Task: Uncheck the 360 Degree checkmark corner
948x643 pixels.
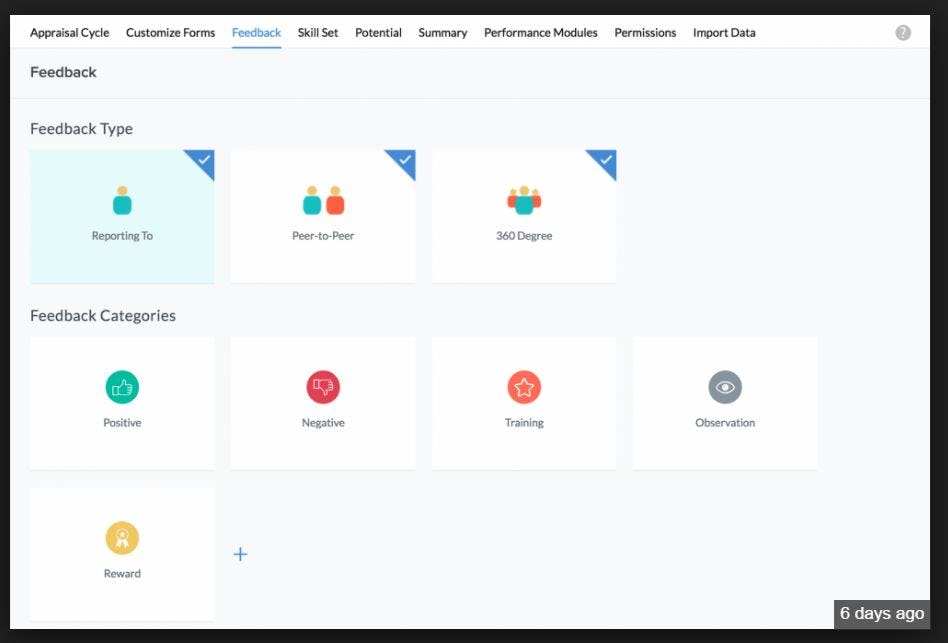Action: (605, 161)
